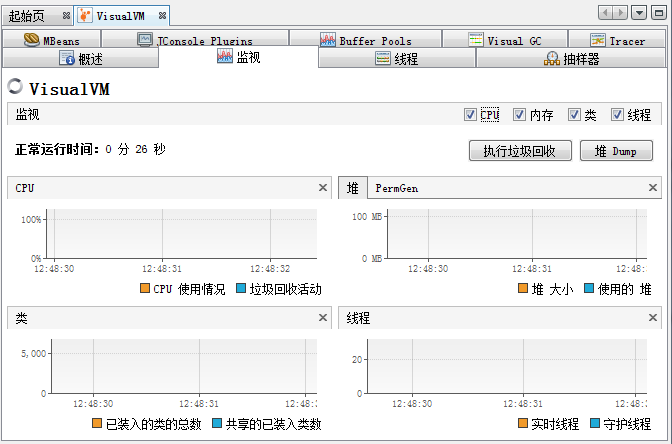Close the VisualVM document tab

(162, 16)
